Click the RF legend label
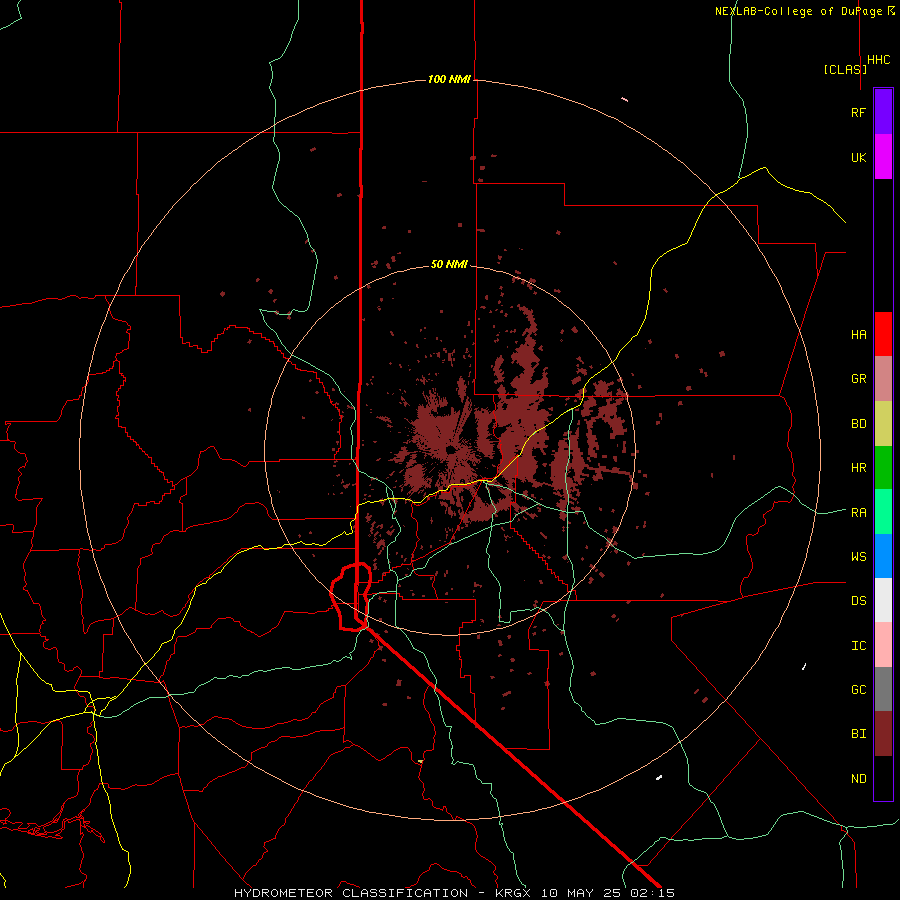900x900 pixels. tap(858, 112)
